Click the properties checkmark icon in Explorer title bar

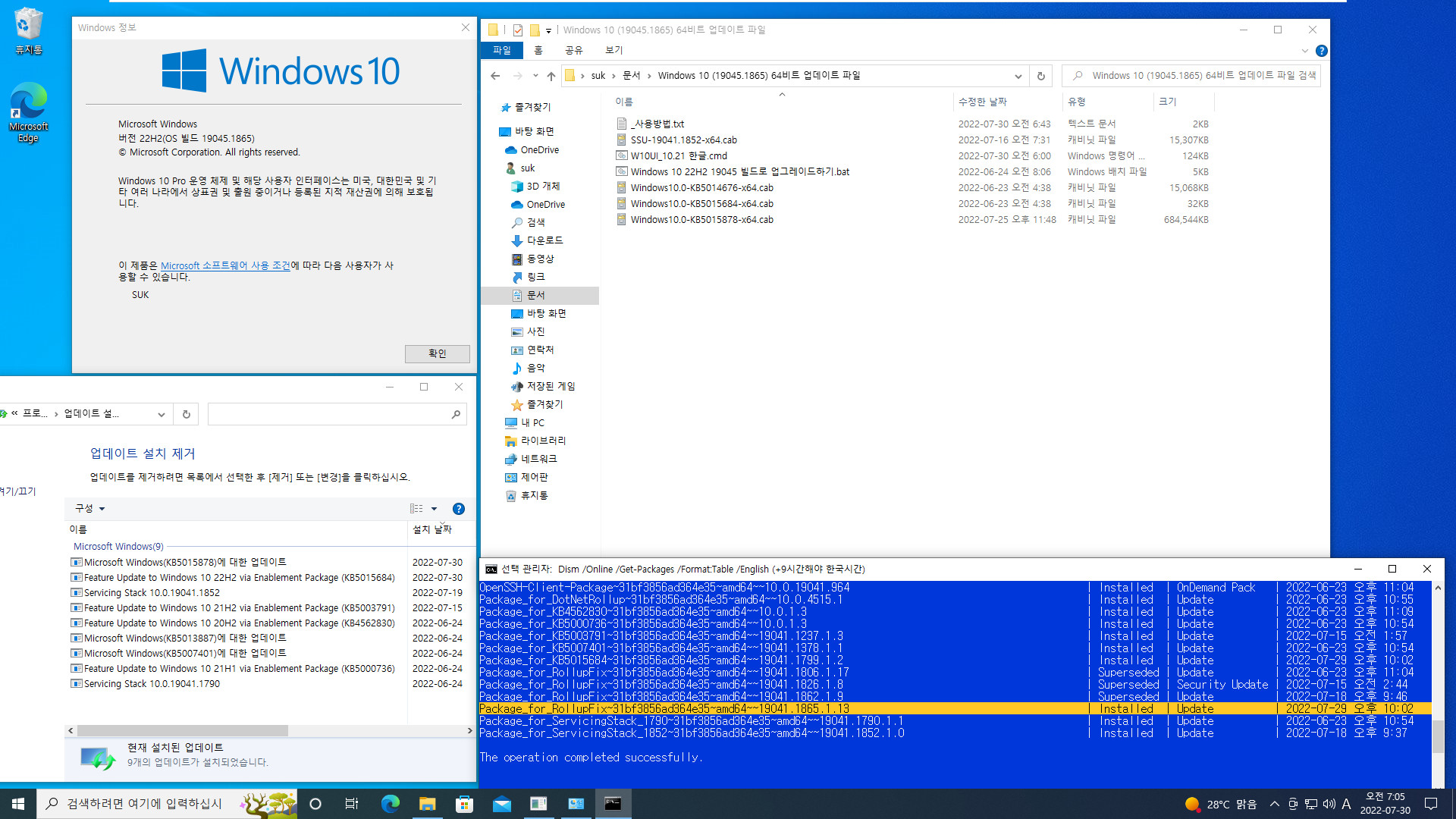coord(518,30)
